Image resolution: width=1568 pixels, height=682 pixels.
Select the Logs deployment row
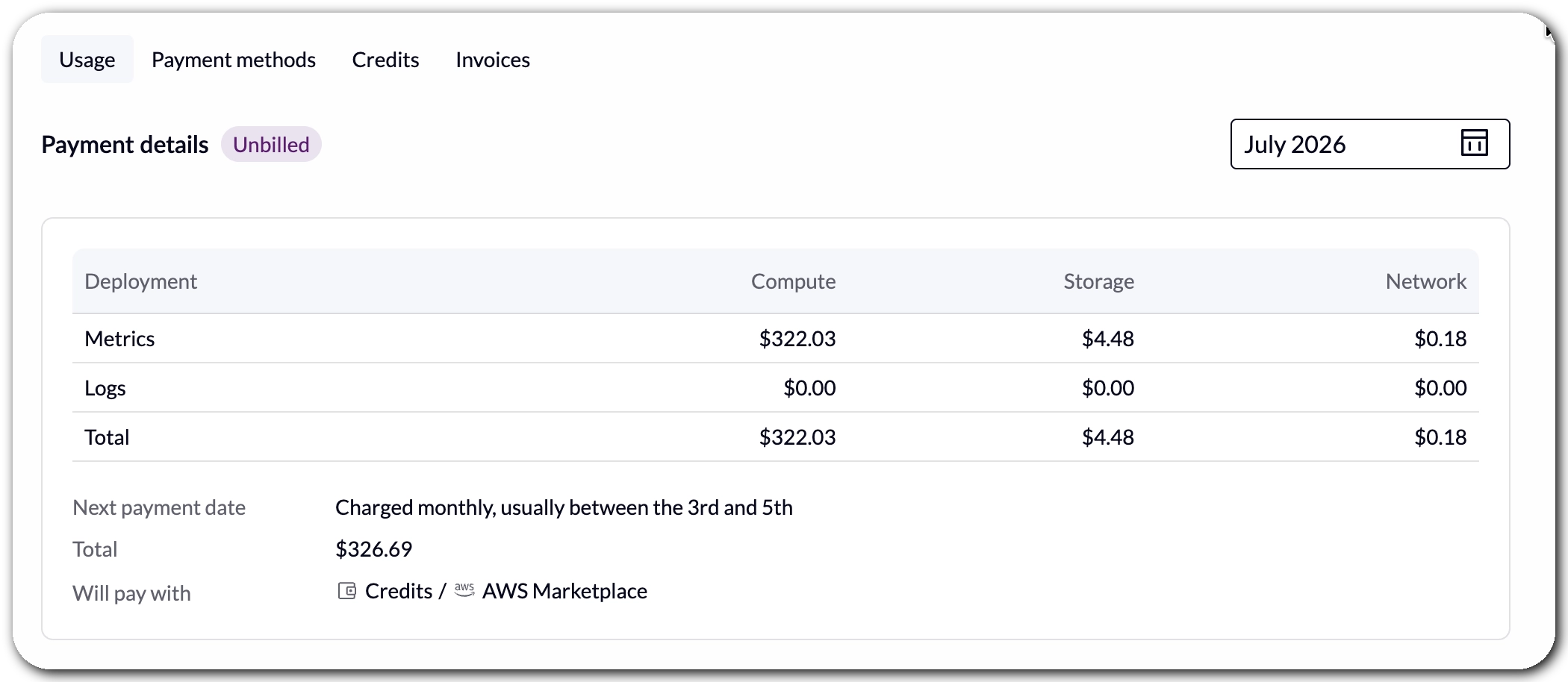click(x=775, y=388)
